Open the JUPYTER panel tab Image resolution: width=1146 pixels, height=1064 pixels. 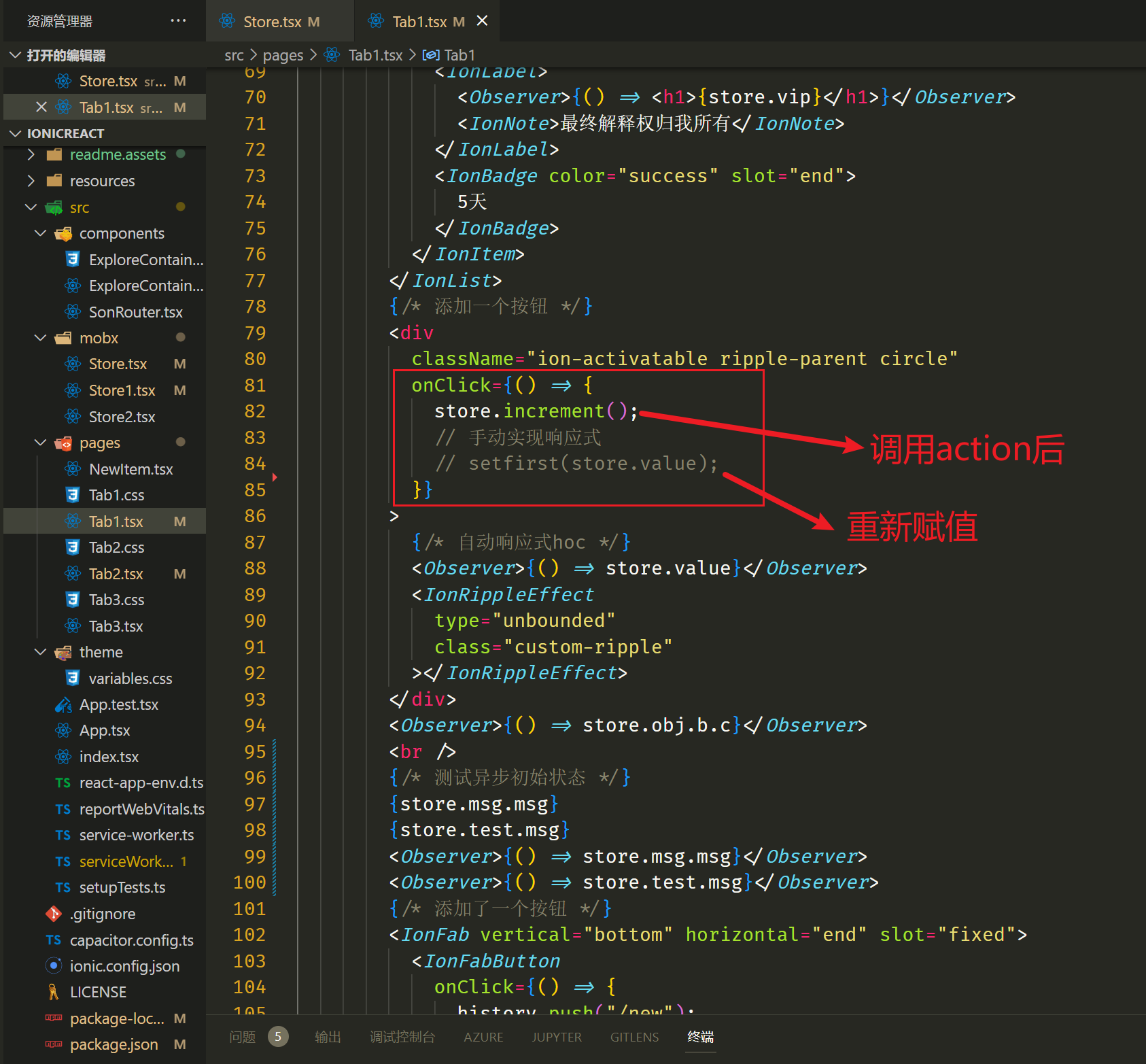click(557, 1037)
